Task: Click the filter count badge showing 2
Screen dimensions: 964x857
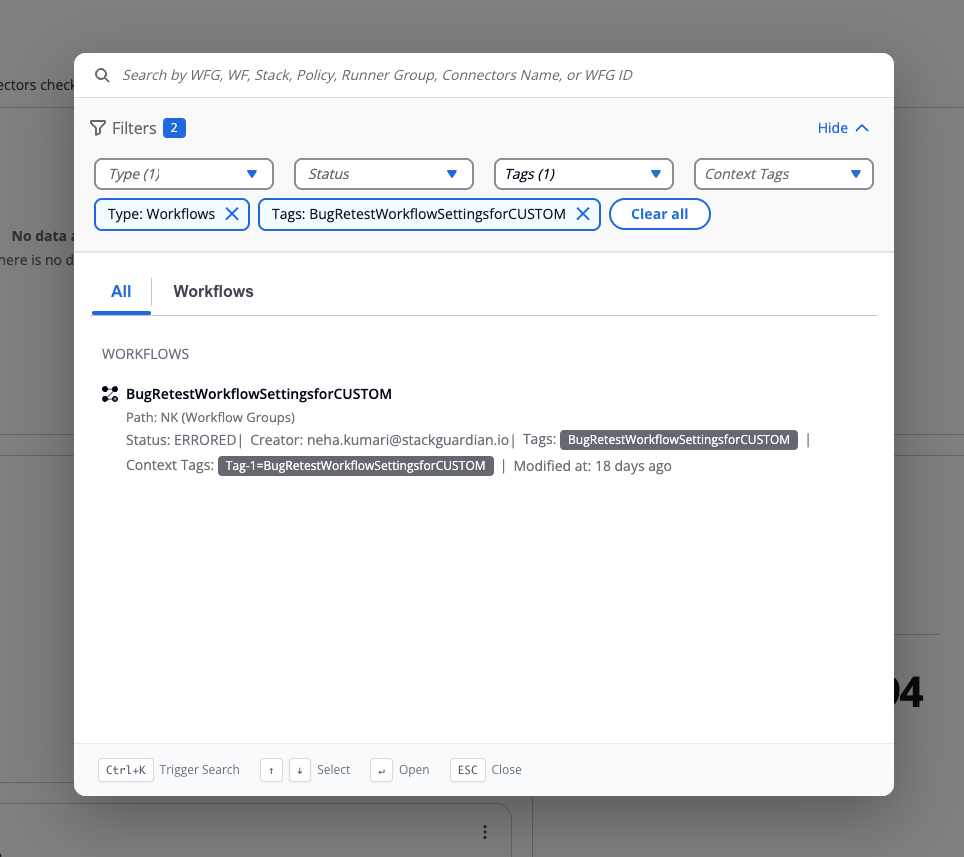Action: 174,128
